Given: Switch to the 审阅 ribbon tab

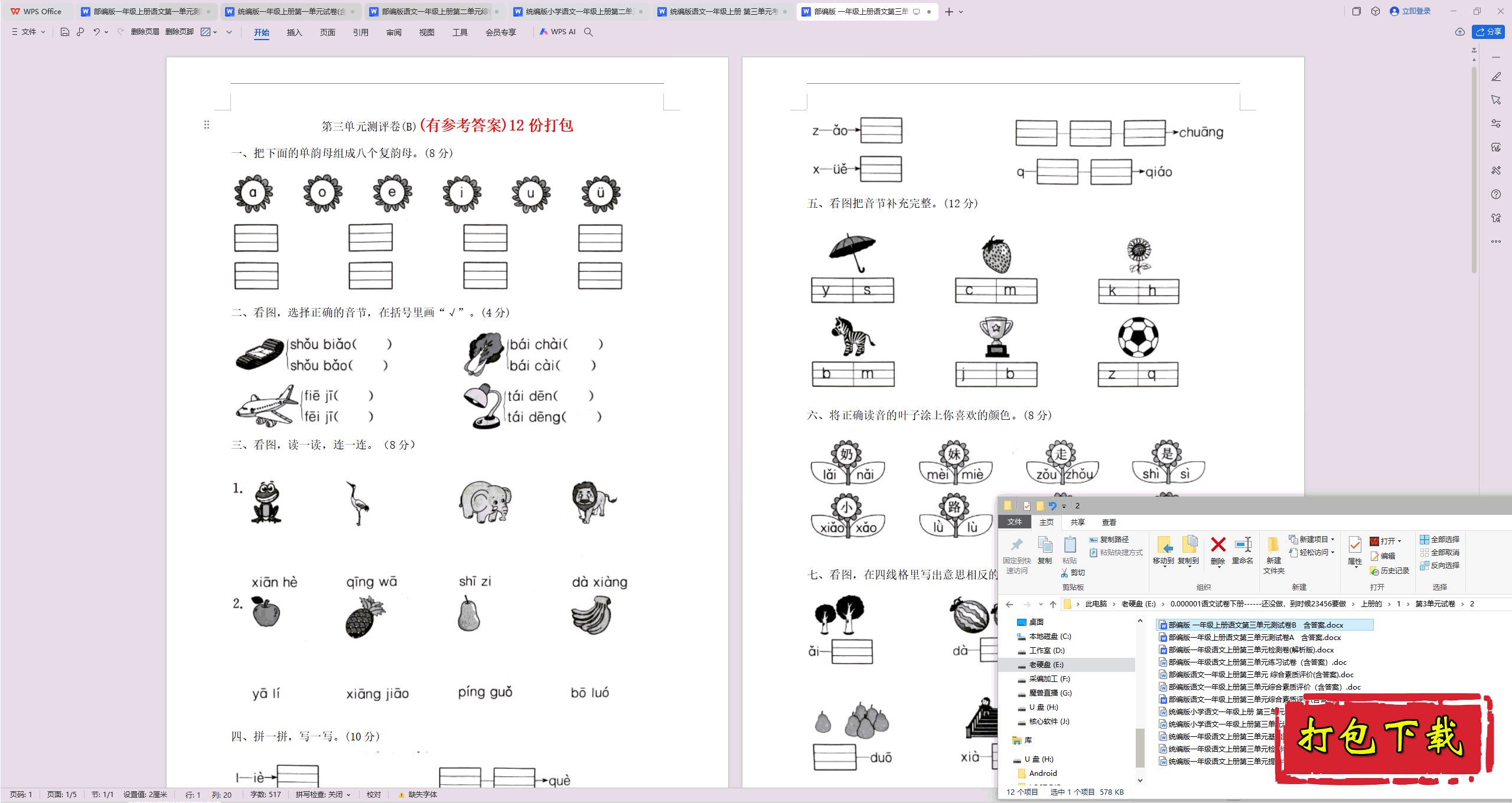Looking at the screenshot, I should point(393,32).
